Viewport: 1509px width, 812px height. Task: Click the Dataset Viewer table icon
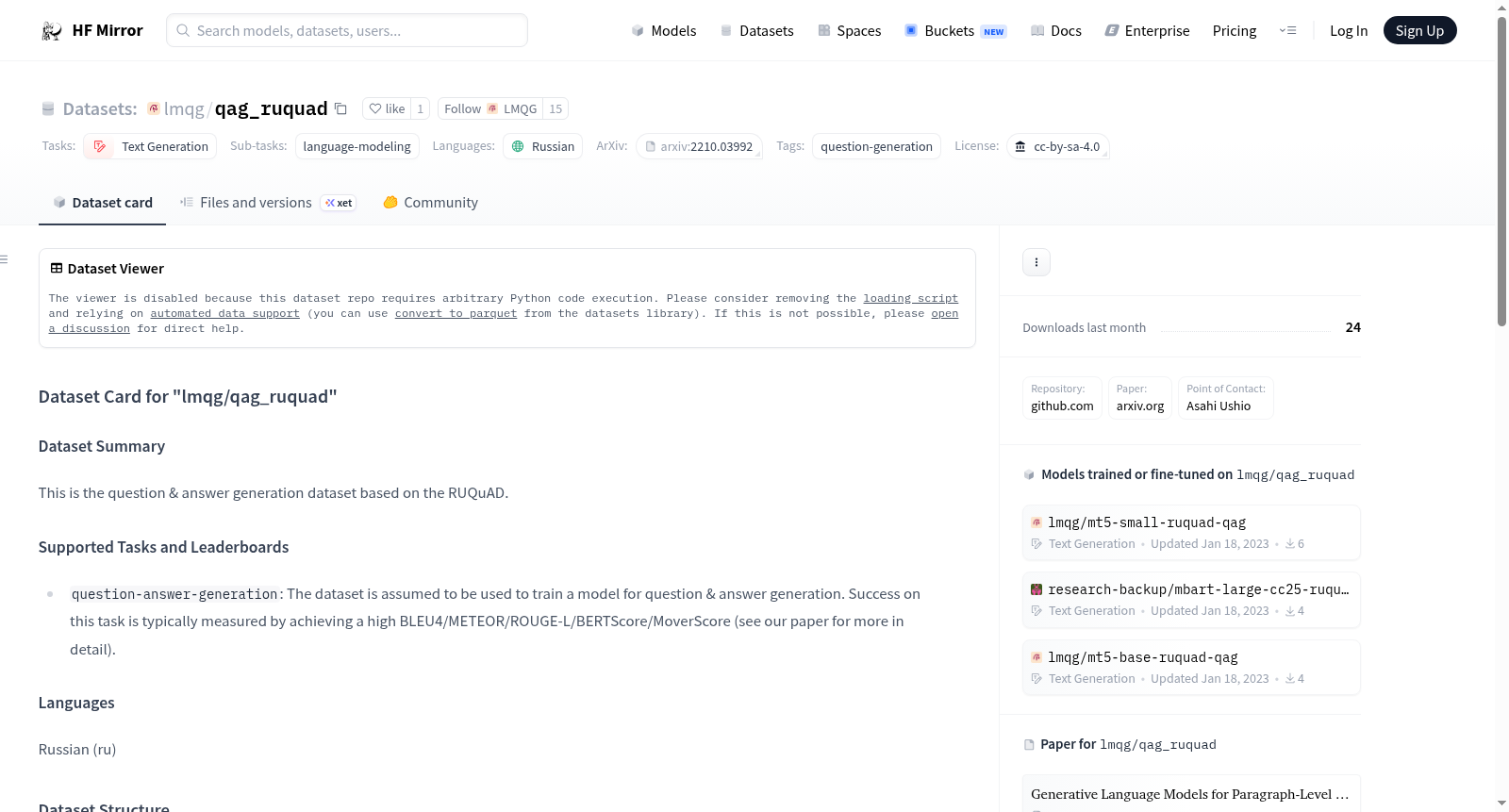pyautogui.click(x=57, y=269)
